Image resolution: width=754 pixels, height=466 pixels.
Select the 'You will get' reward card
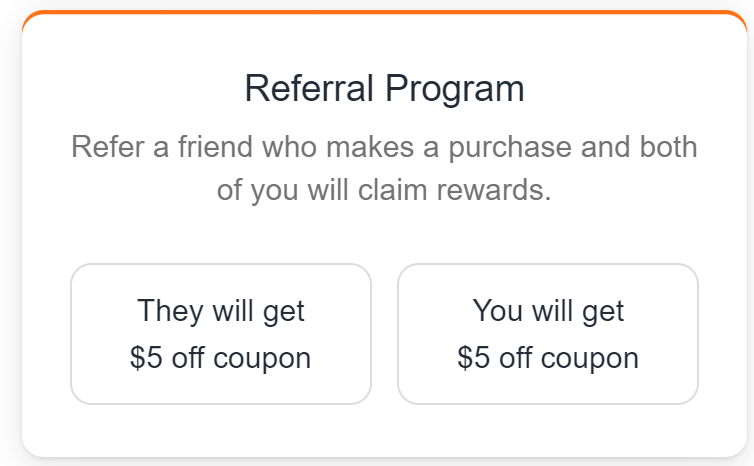548,334
